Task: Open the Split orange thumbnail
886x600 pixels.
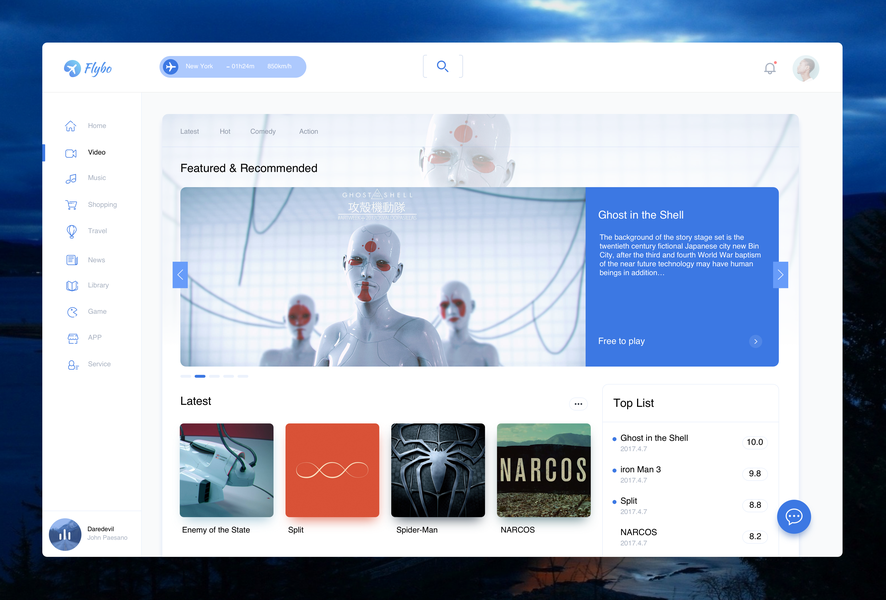Action: click(332, 470)
